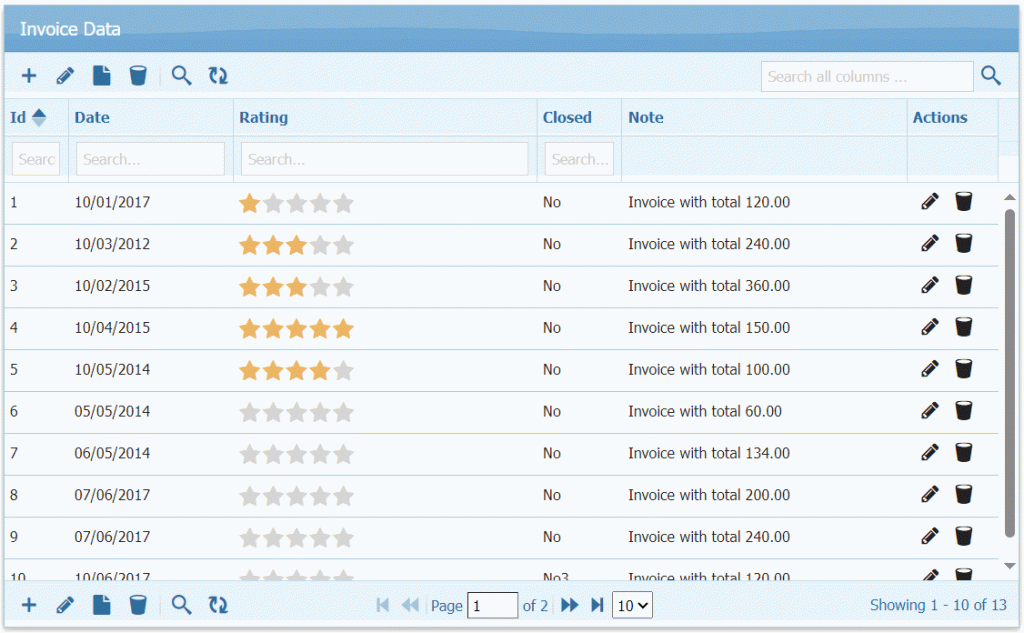The image size is (1024, 633).
Task: Sort by the Id column sort arrows
Action: (39, 117)
